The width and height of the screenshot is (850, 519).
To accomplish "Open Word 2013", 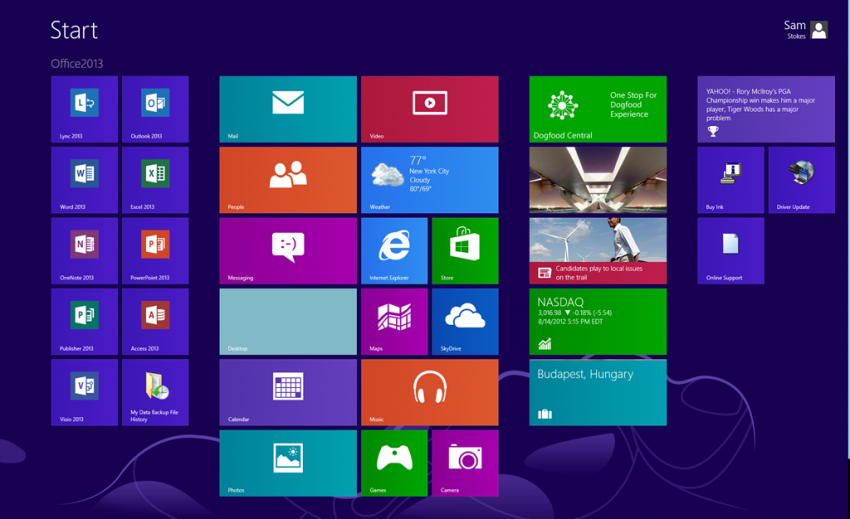I will pyautogui.click(x=84, y=180).
